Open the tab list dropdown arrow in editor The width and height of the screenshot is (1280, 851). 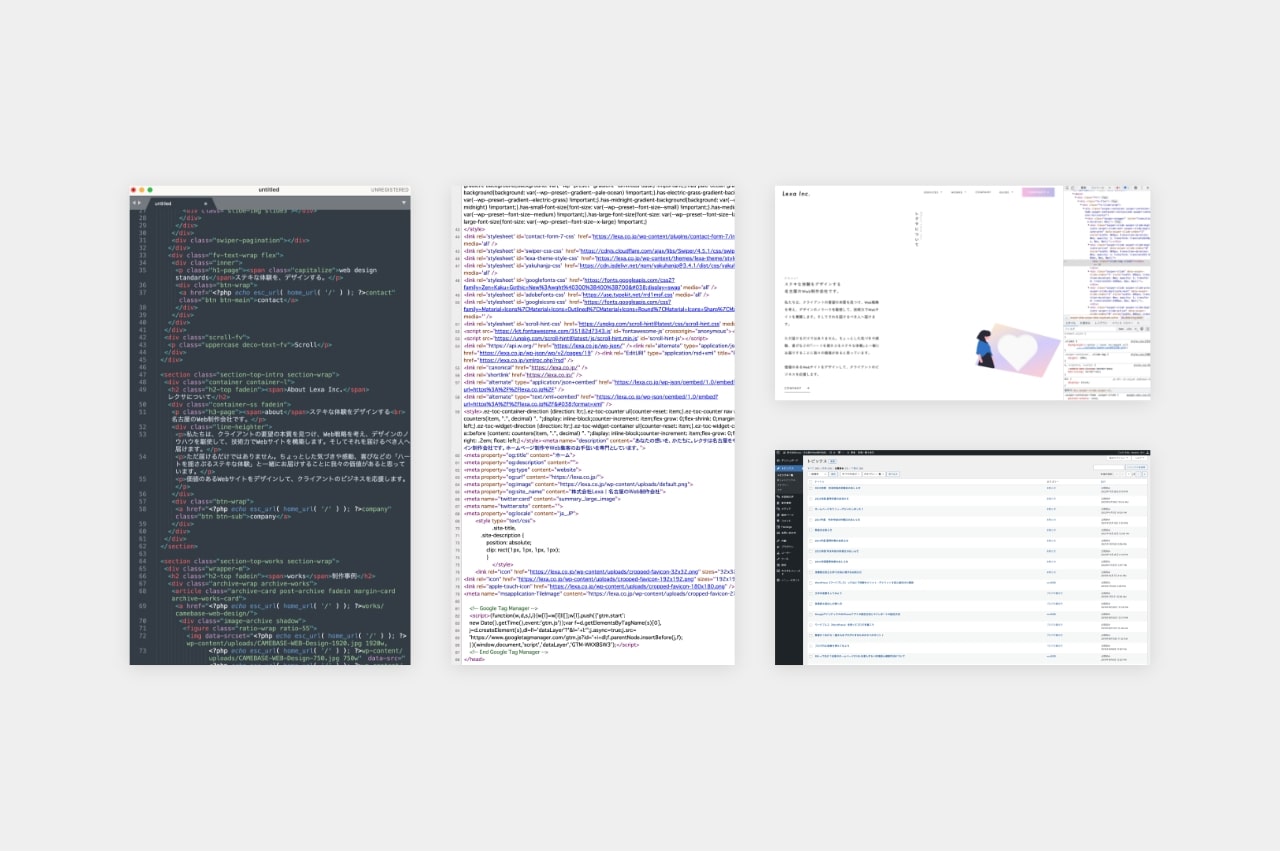(404, 203)
